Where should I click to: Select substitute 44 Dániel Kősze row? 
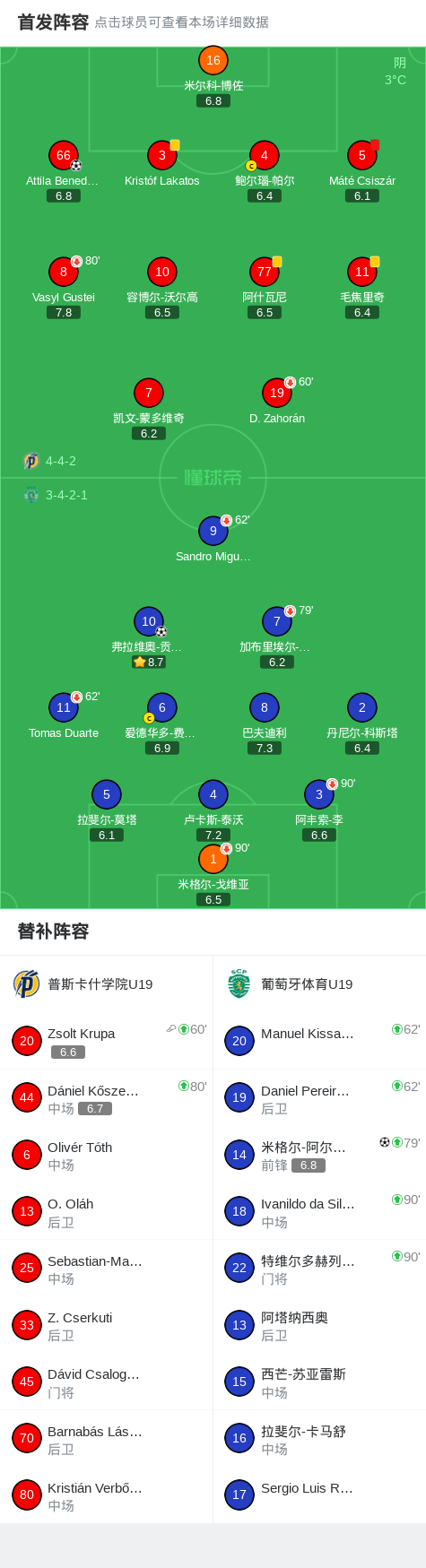tap(107, 1098)
